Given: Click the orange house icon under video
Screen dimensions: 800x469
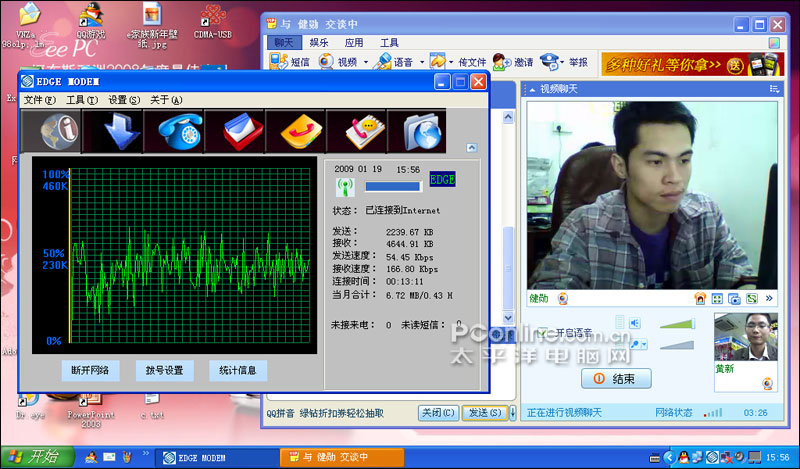Looking at the screenshot, I should pyautogui.click(x=700, y=299).
